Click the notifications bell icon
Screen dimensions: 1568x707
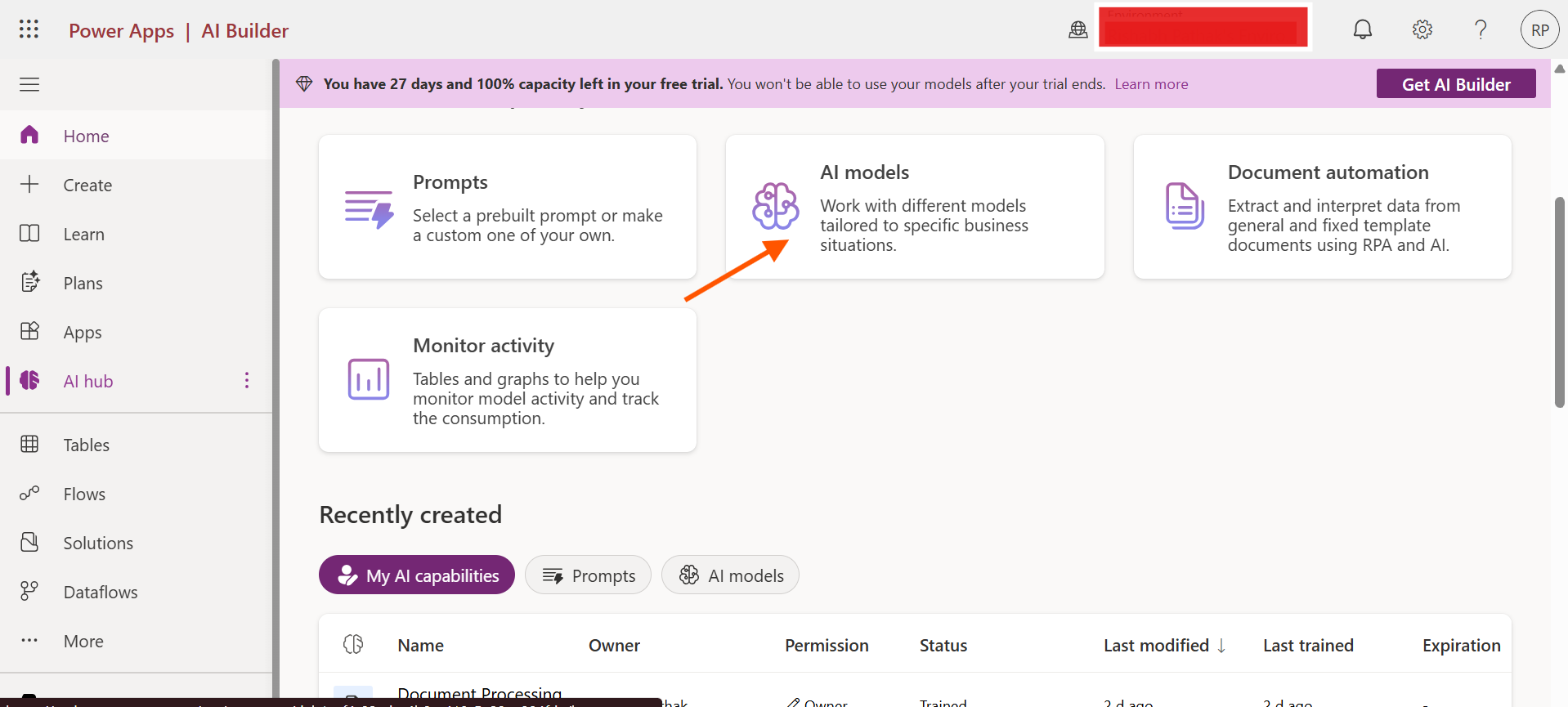[1362, 30]
